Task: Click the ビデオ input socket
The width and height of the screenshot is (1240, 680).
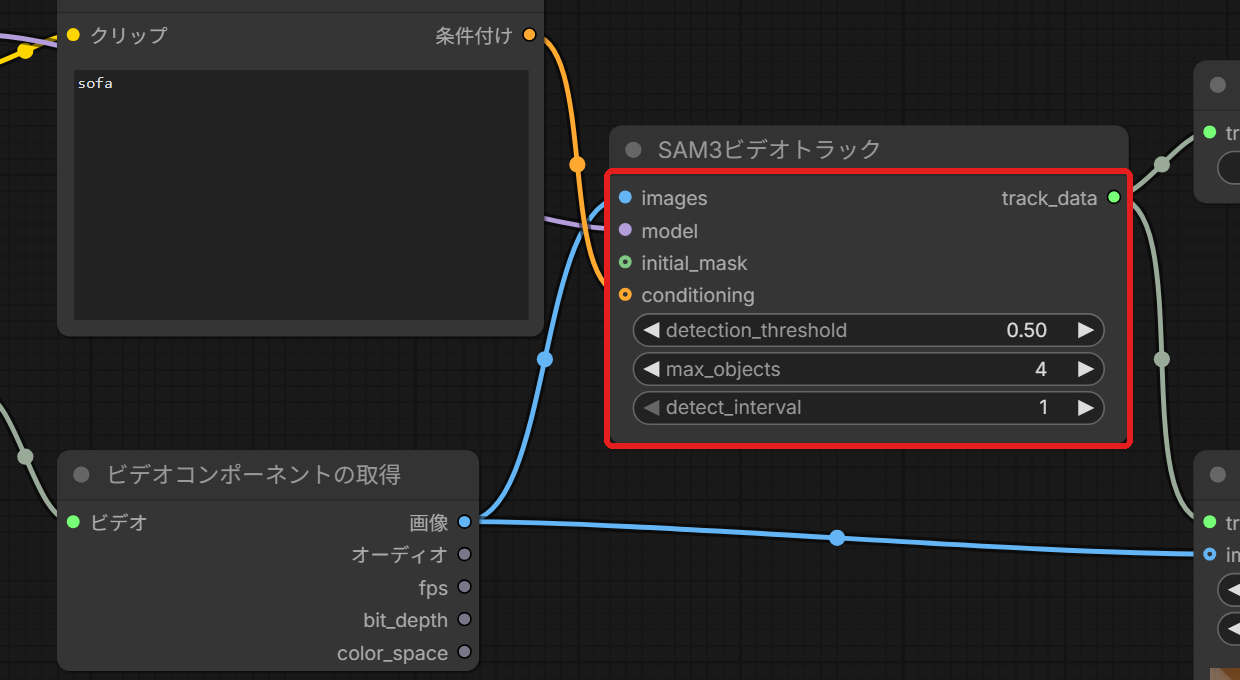Action: [x=73, y=521]
